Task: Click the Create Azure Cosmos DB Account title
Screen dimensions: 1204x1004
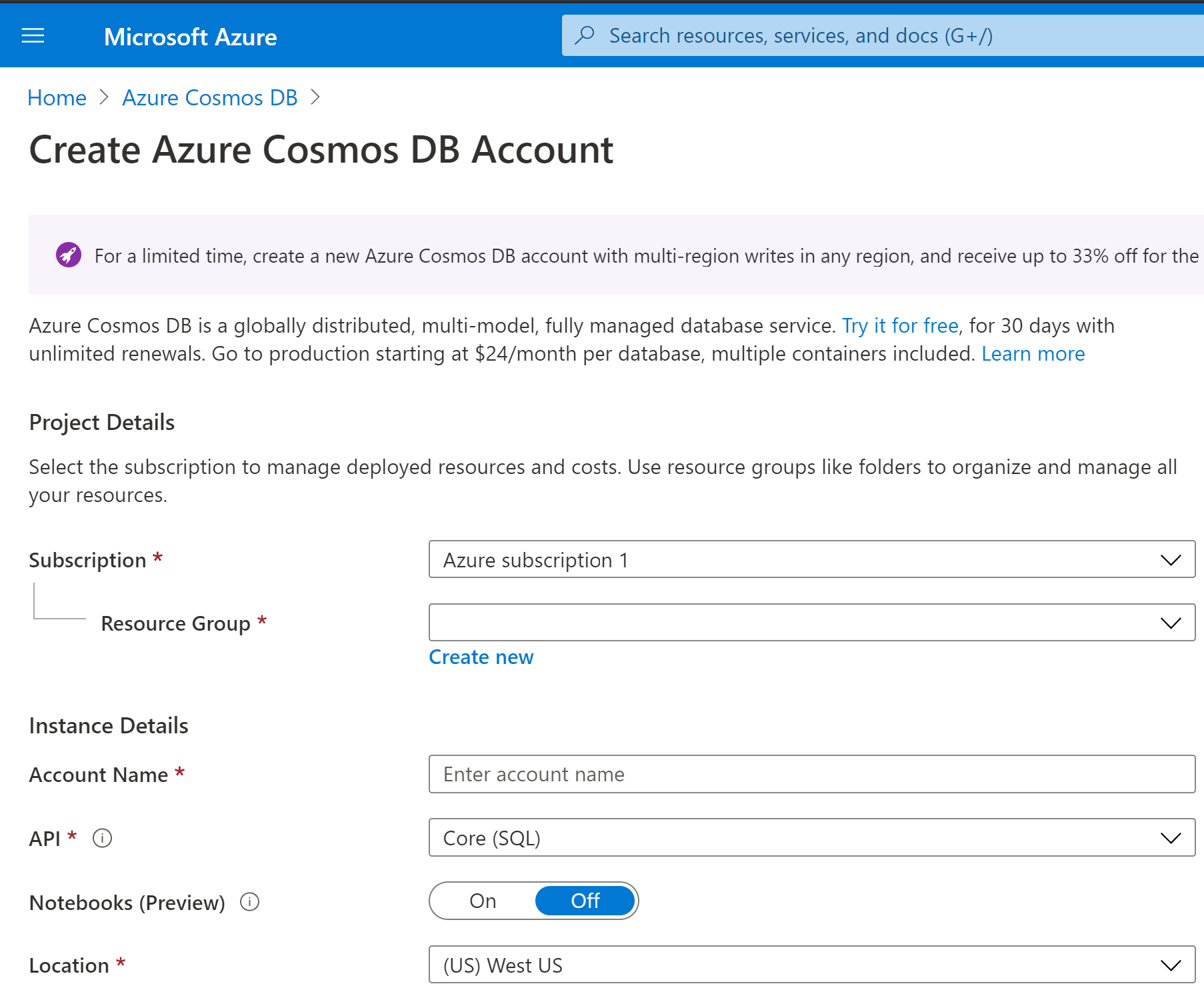Action: (x=321, y=150)
